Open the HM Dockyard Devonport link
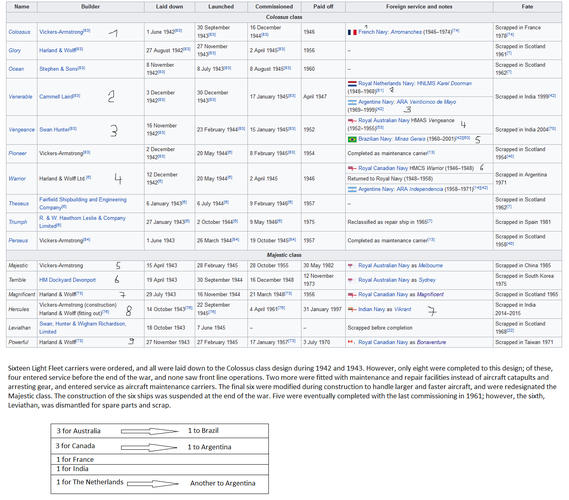The width and height of the screenshot is (569, 500). [67, 280]
